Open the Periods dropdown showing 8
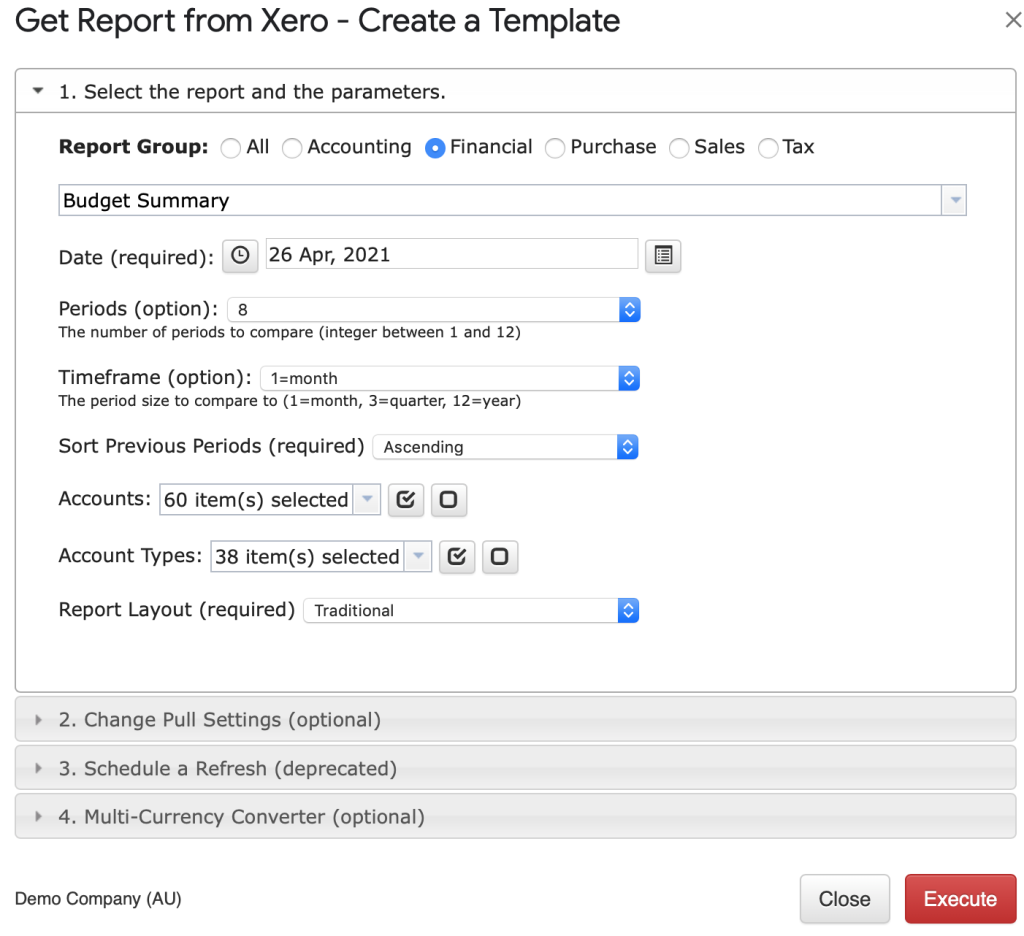This screenshot has width=1024, height=936. tap(434, 310)
